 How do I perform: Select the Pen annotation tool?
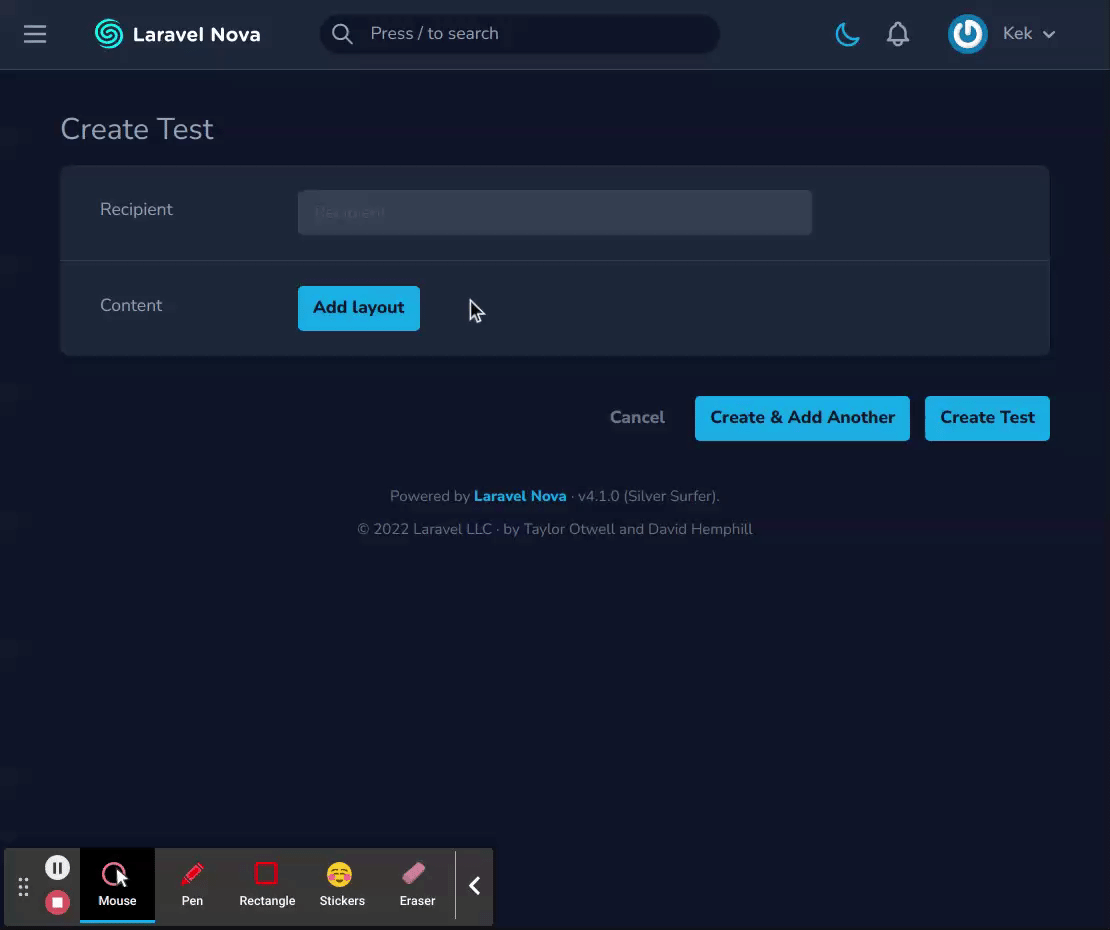tap(192, 885)
